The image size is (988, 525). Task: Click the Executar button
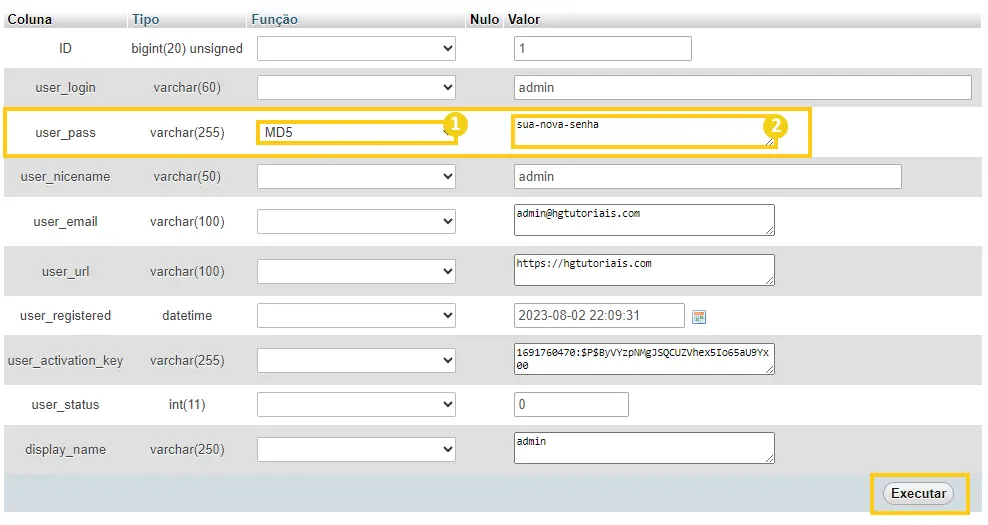click(919, 493)
